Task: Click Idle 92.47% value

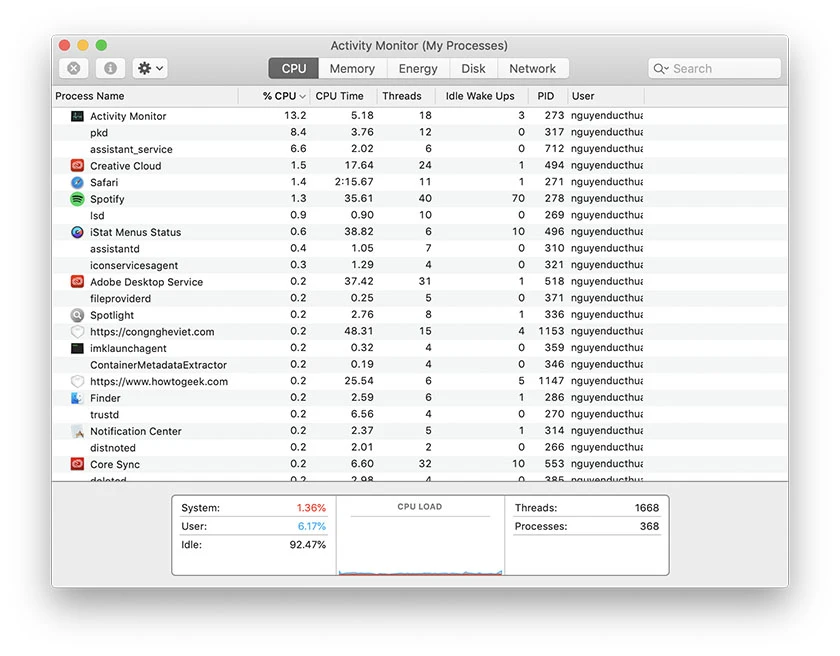Action: [308, 545]
